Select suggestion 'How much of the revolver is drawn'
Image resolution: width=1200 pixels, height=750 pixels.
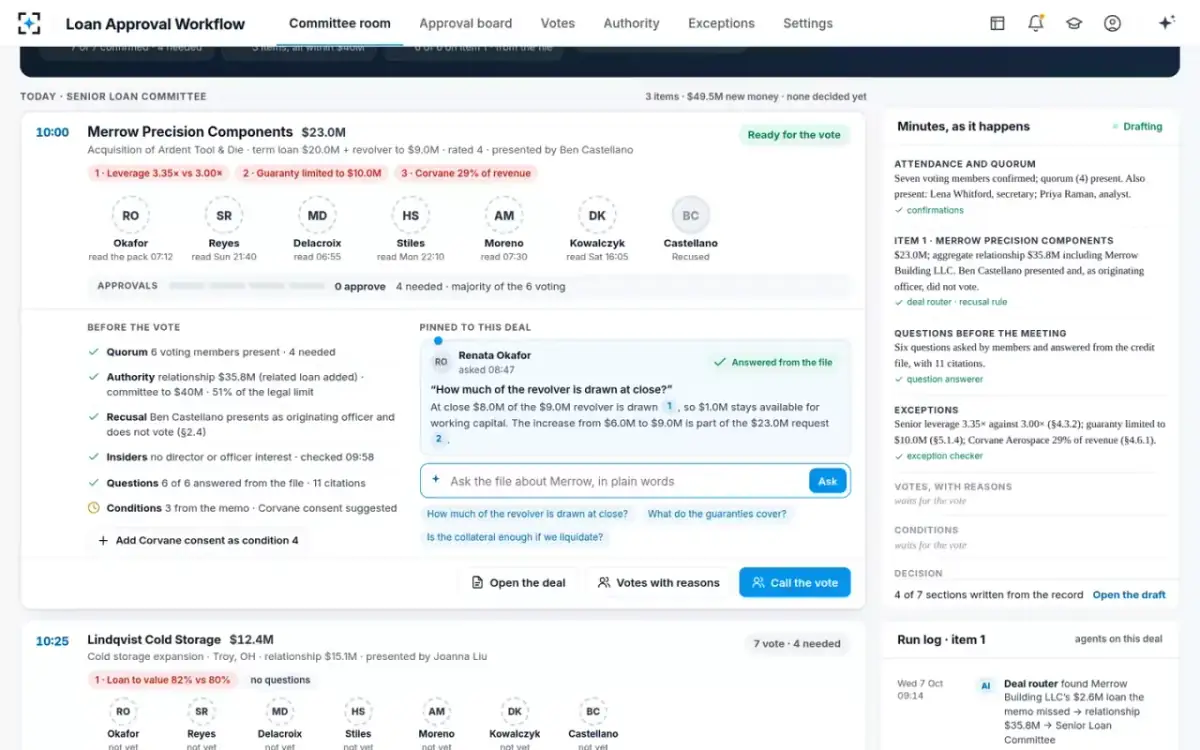(x=528, y=514)
